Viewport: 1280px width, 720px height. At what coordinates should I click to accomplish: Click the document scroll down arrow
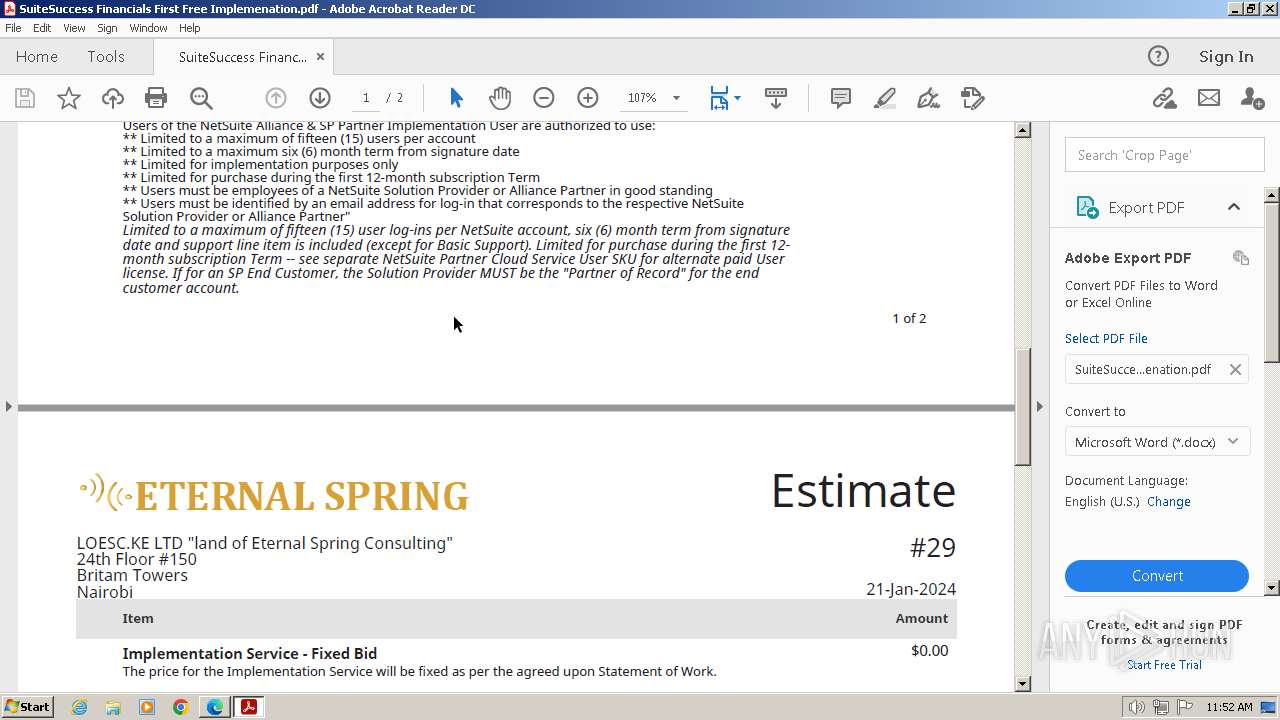click(x=1023, y=684)
